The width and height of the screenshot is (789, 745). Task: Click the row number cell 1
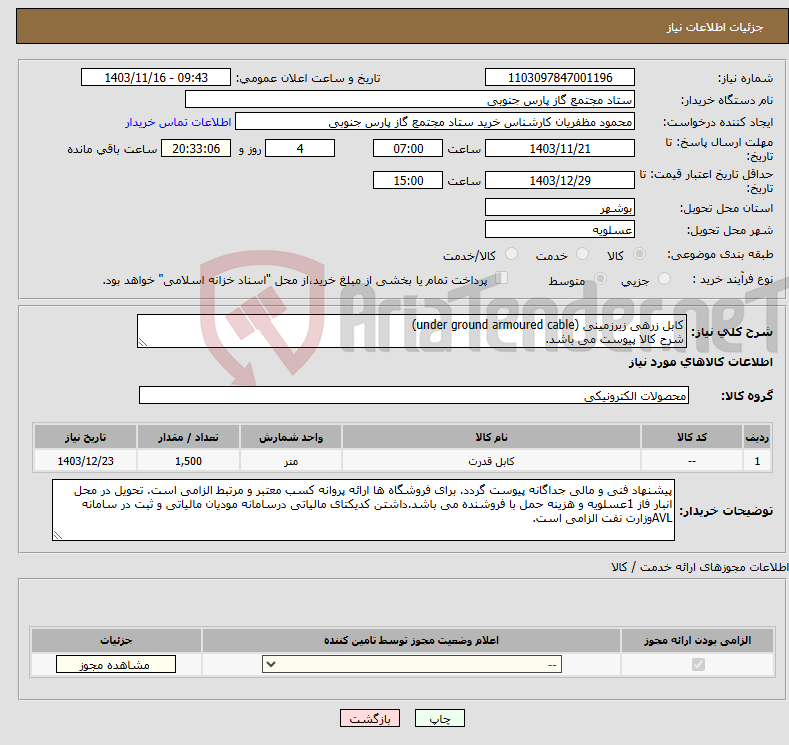click(757, 461)
